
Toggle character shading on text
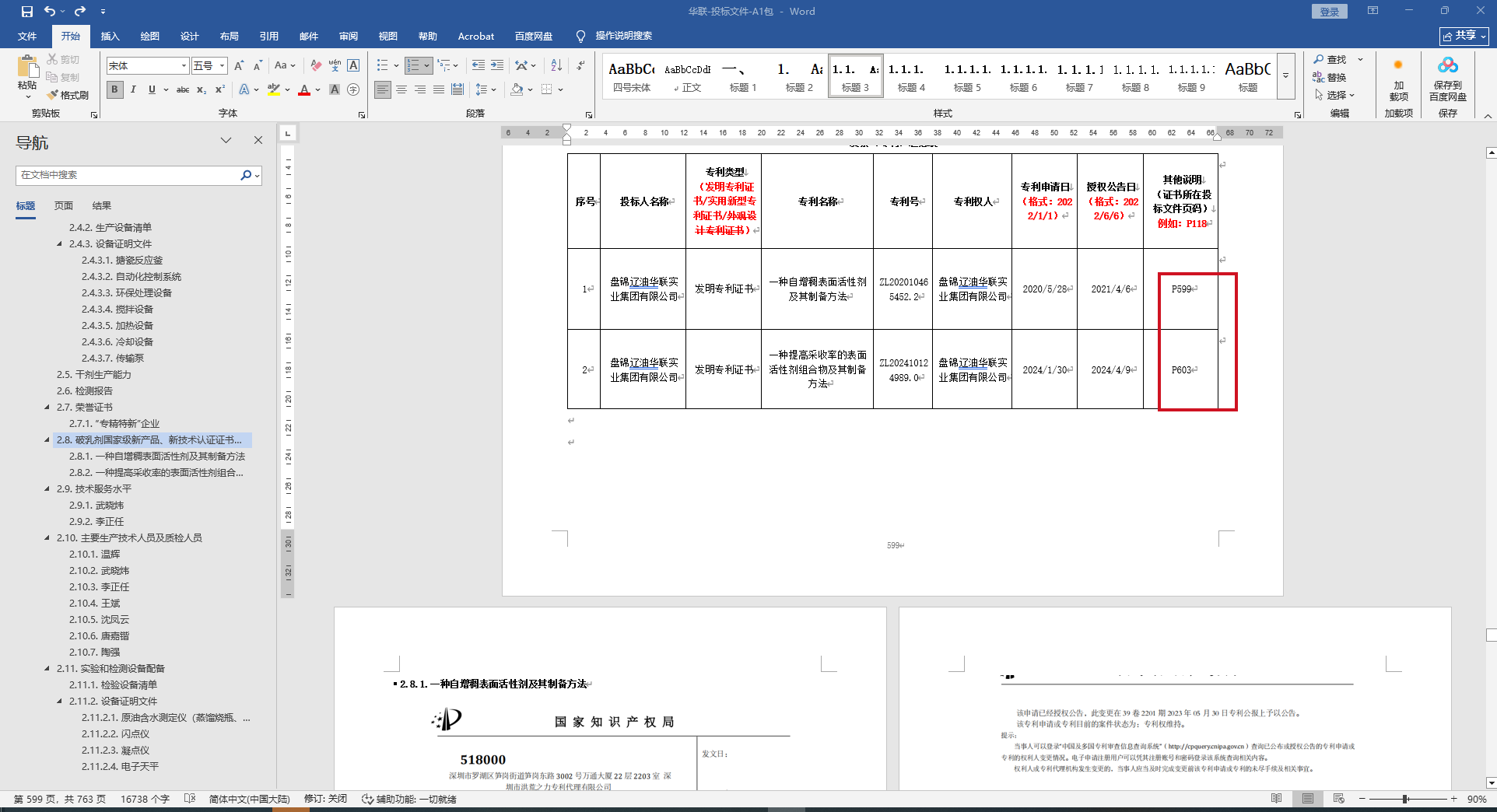pyautogui.click(x=335, y=90)
